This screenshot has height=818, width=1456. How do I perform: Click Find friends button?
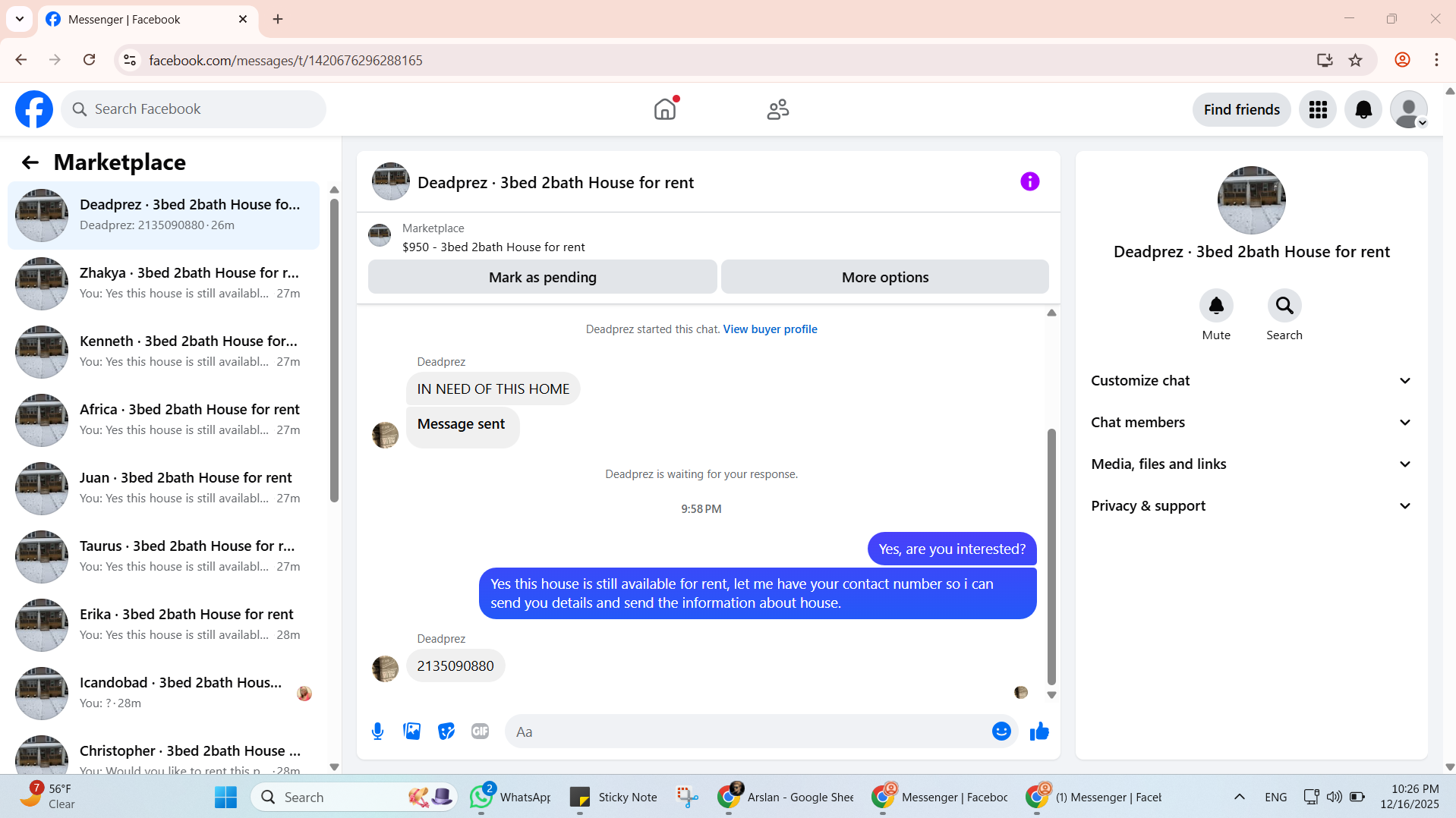(x=1242, y=109)
